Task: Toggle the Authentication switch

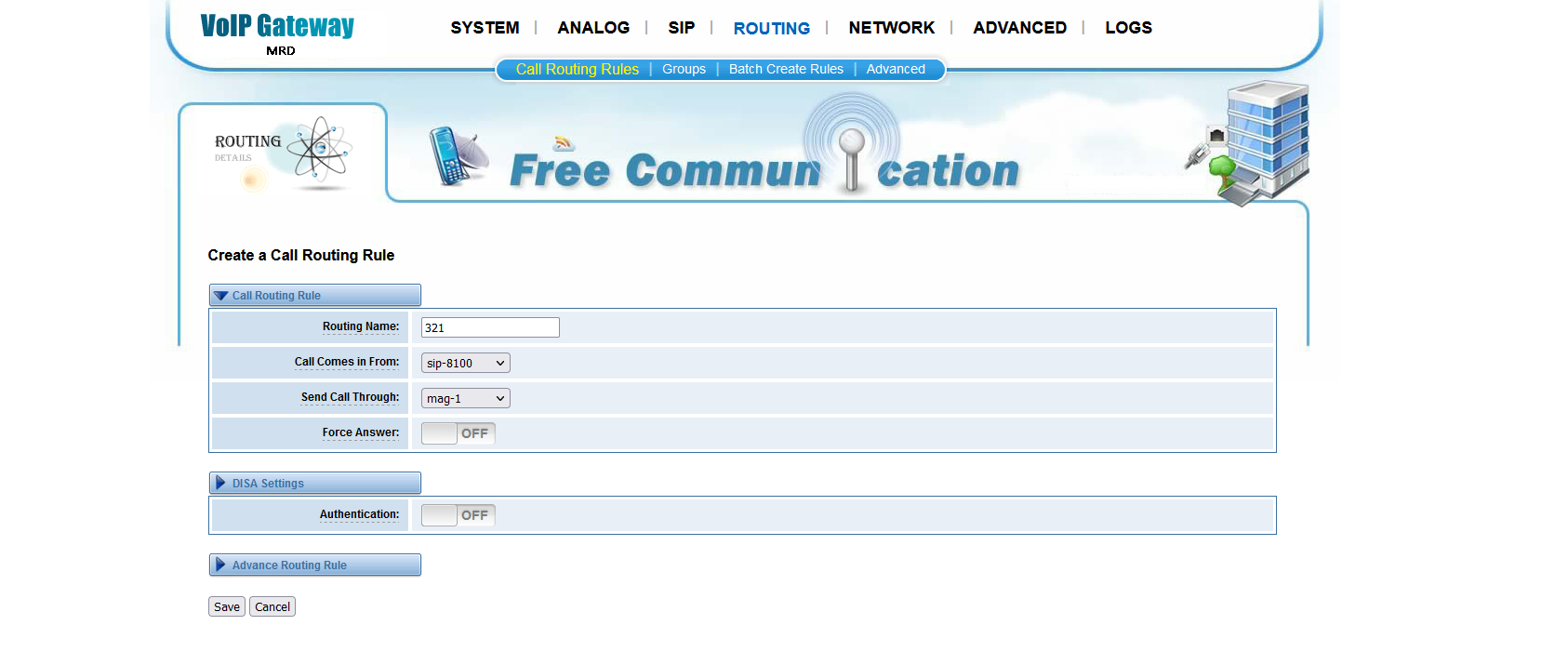Action: (458, 515)
